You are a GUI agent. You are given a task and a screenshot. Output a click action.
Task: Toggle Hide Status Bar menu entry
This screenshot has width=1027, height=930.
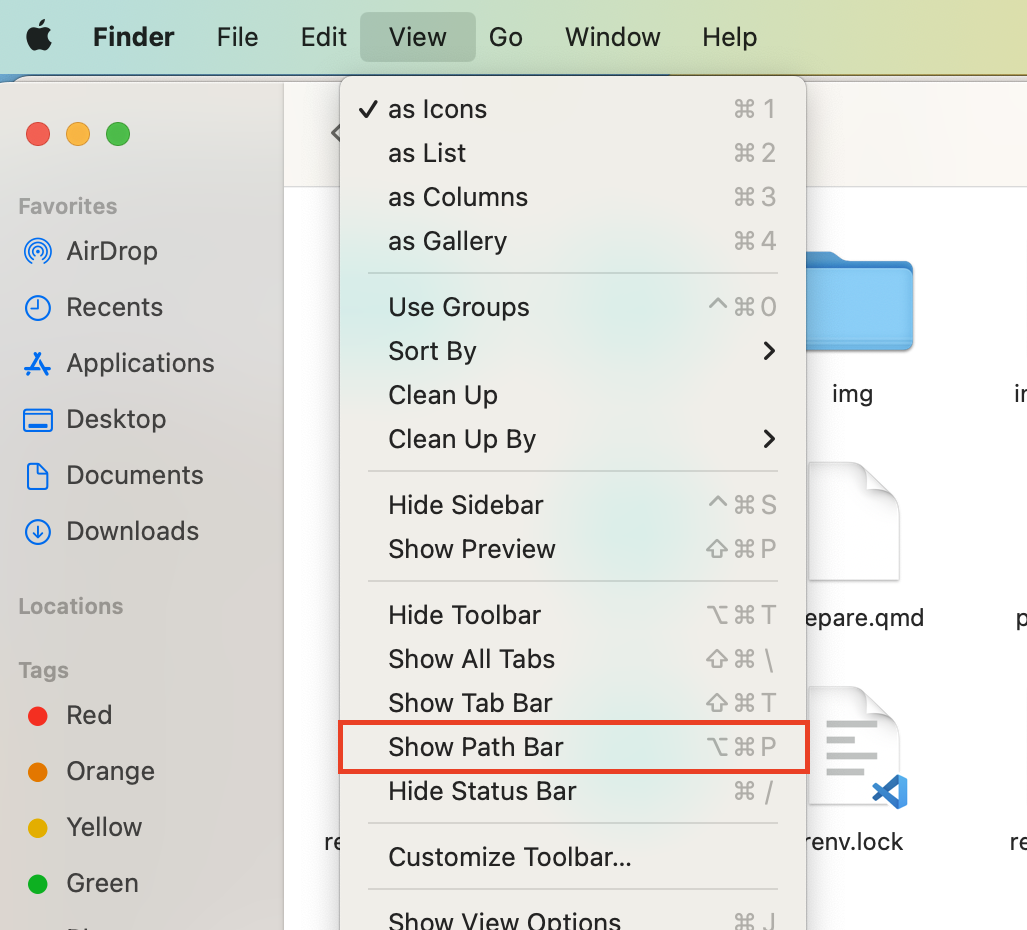pos(482,791)
